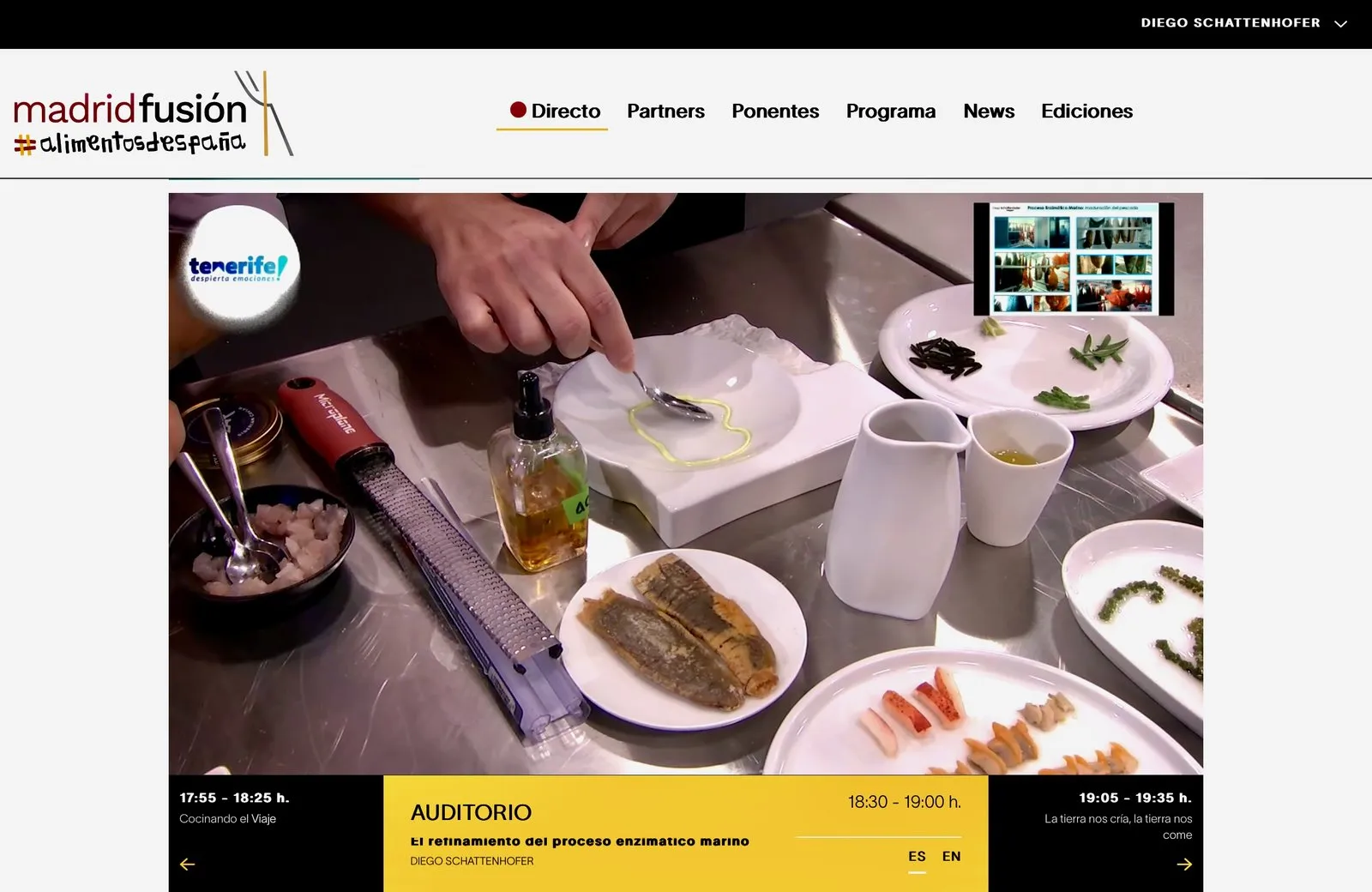This screenshot has height=892, width=1372.
Task: Go to next session with right arrow
Action: [x=1184, y=864]
